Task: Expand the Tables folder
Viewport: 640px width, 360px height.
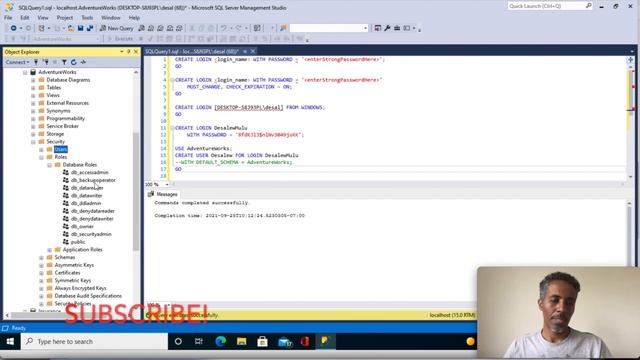Action: pyautogui.click(x=33, y=88)
